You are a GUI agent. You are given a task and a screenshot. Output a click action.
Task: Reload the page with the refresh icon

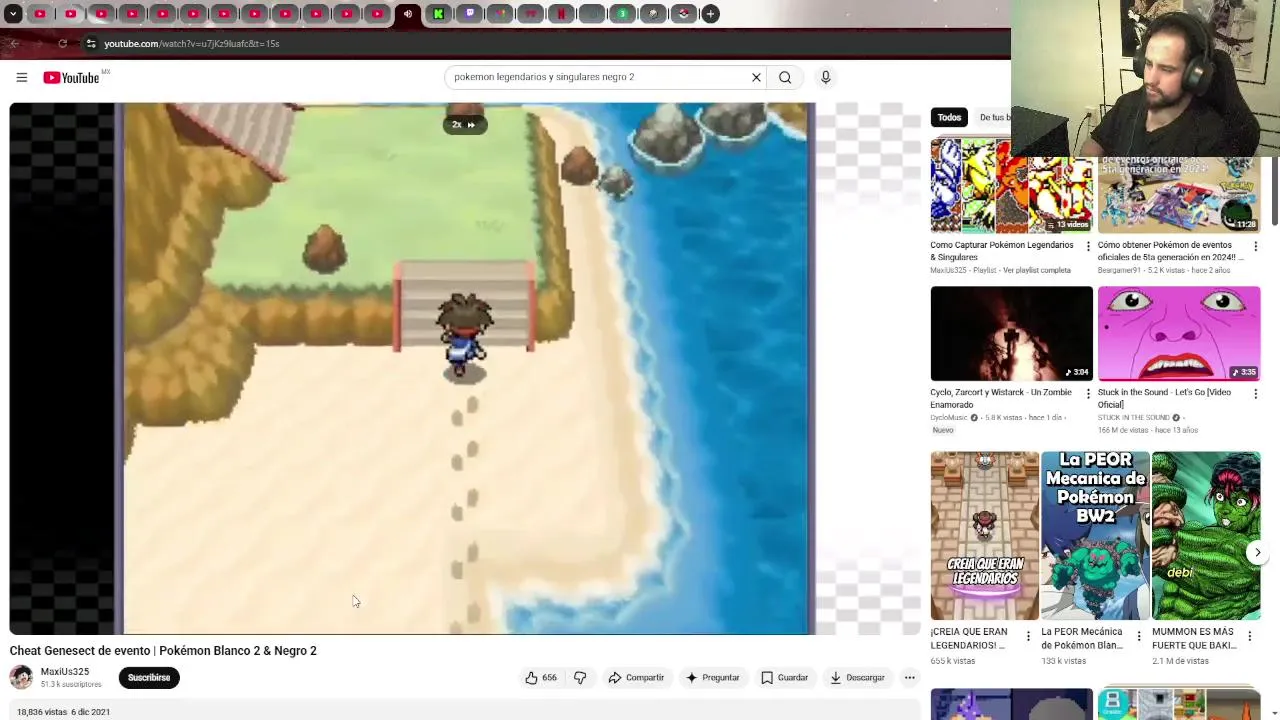[62, 43]
